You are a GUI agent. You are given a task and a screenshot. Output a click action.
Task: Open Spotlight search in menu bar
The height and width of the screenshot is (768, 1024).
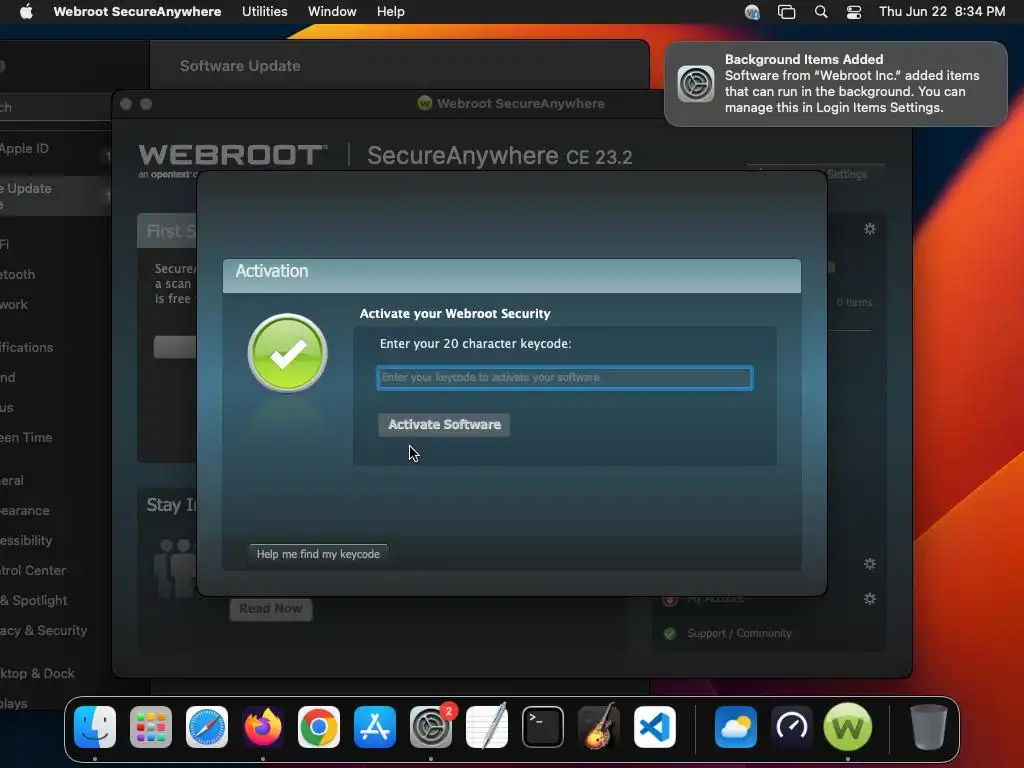point(821,12)
